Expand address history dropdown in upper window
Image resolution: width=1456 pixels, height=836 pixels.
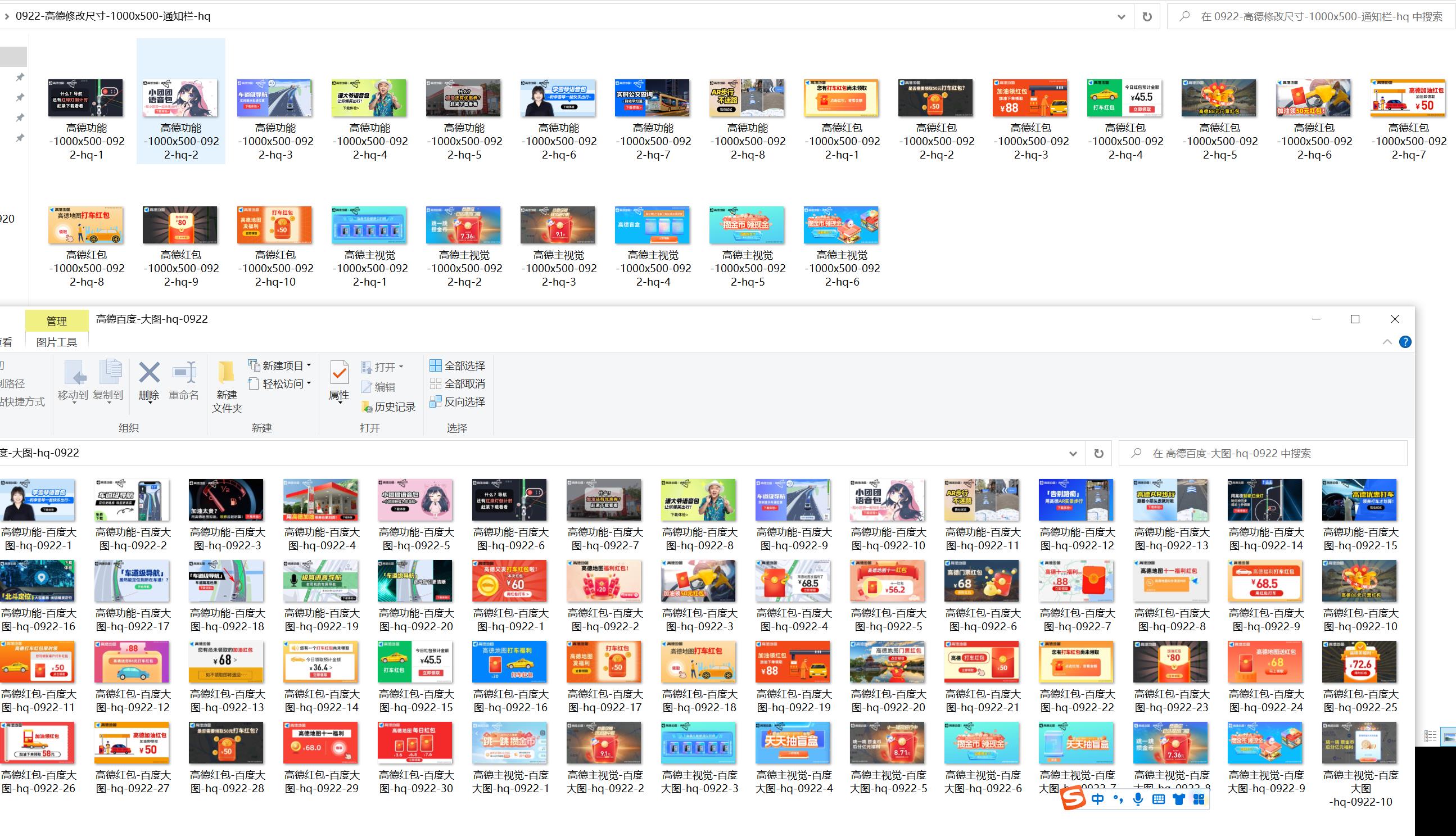point(1122,17)
